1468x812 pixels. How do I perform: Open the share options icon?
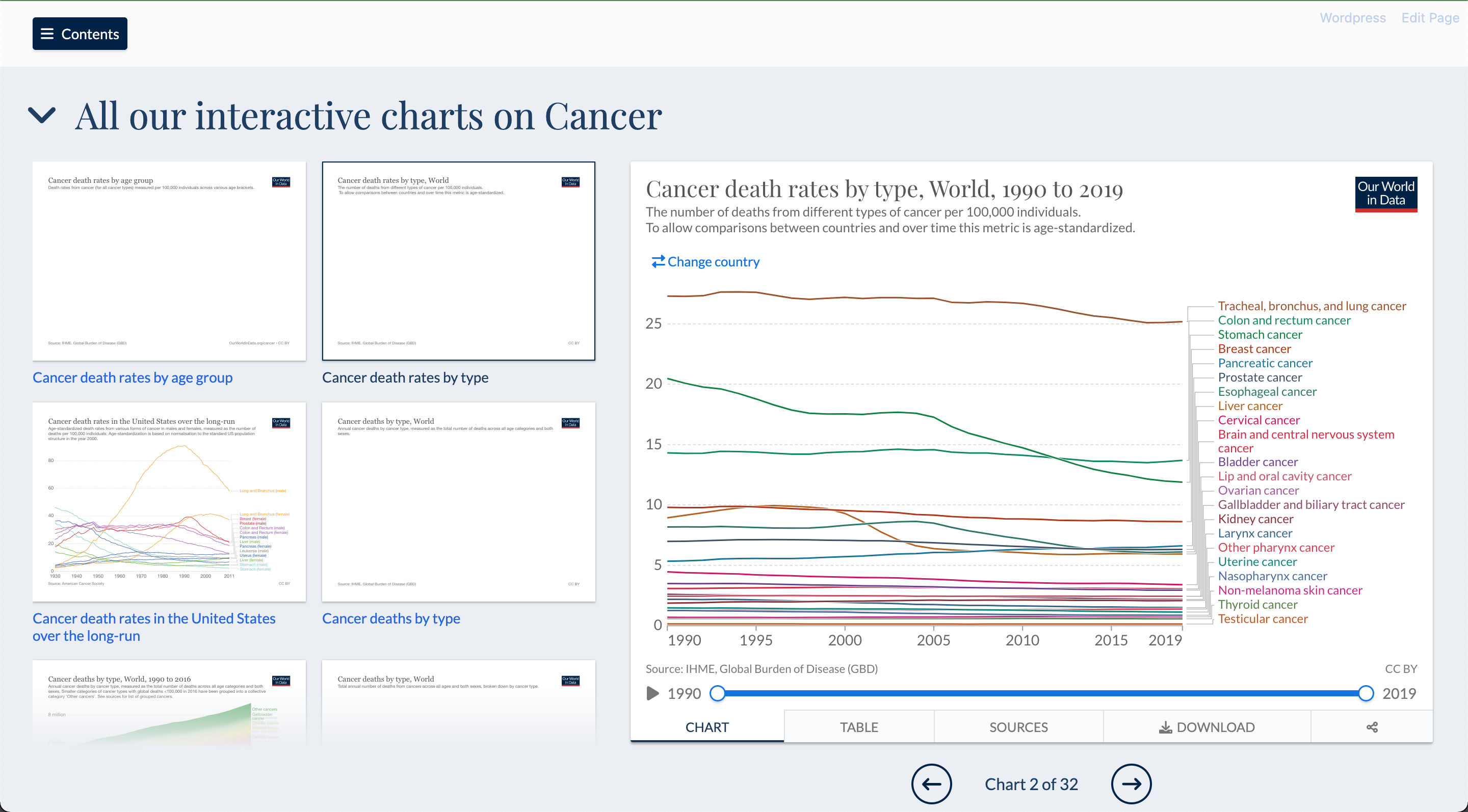[x=1372, y=726]
